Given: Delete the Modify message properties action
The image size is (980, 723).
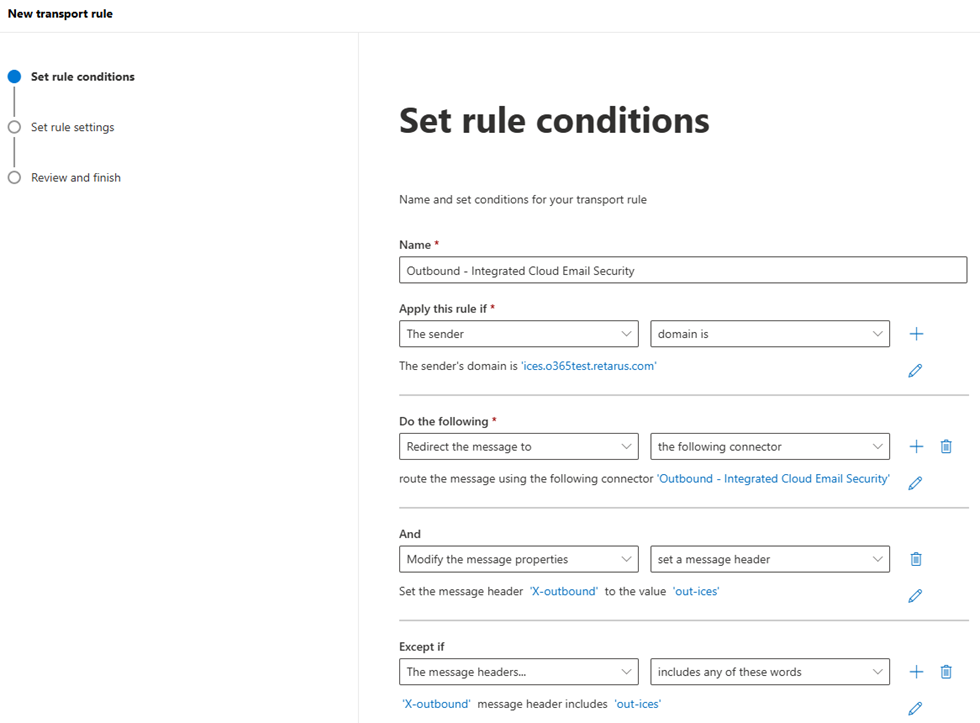Looking at the screenshot, I should click(x=916, y=560).
